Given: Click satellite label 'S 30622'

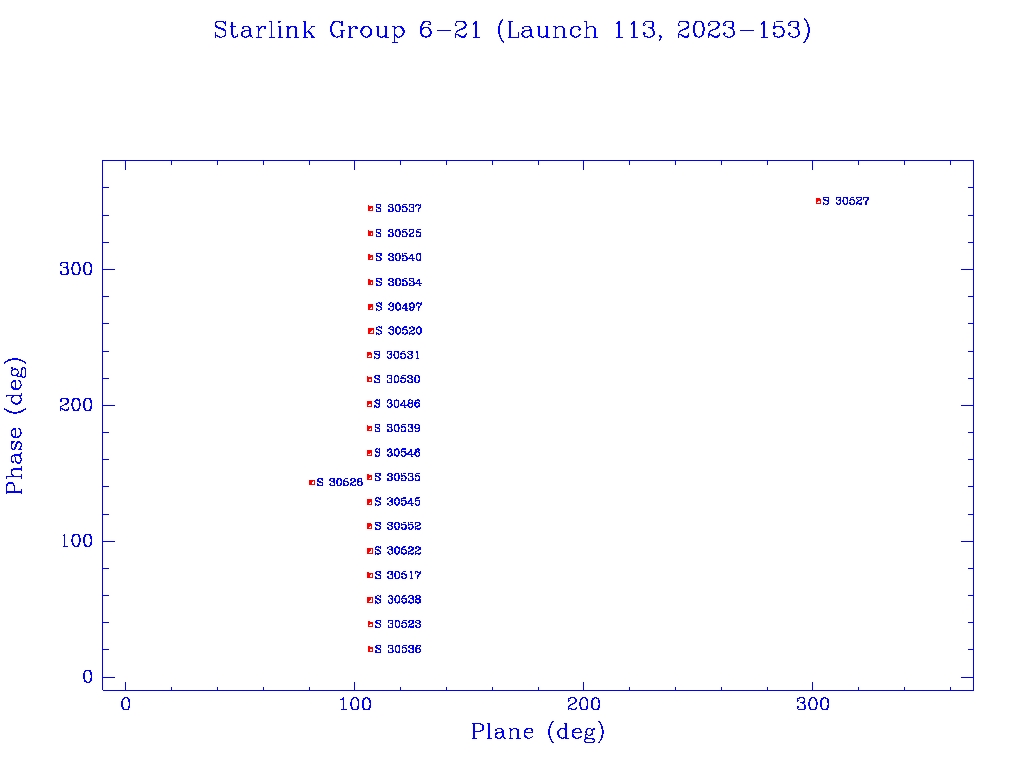Looking at the screenshot, I should click(x=398, y=551).
